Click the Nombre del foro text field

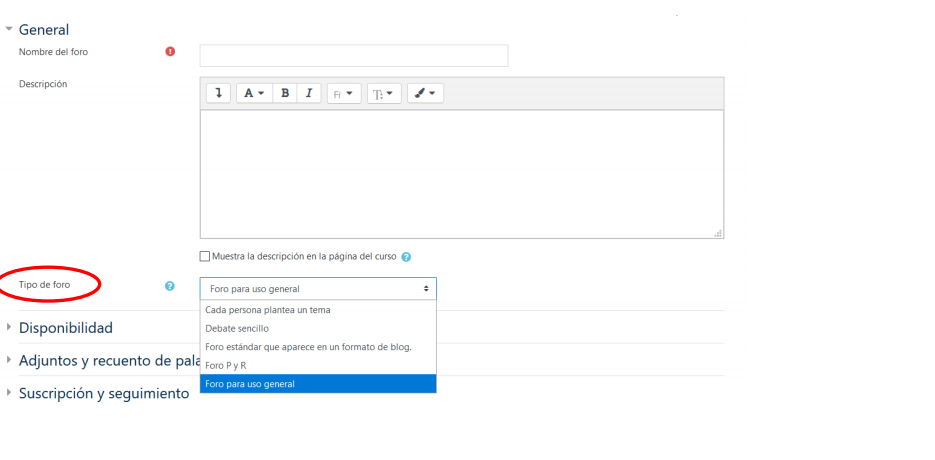point(353,55)
